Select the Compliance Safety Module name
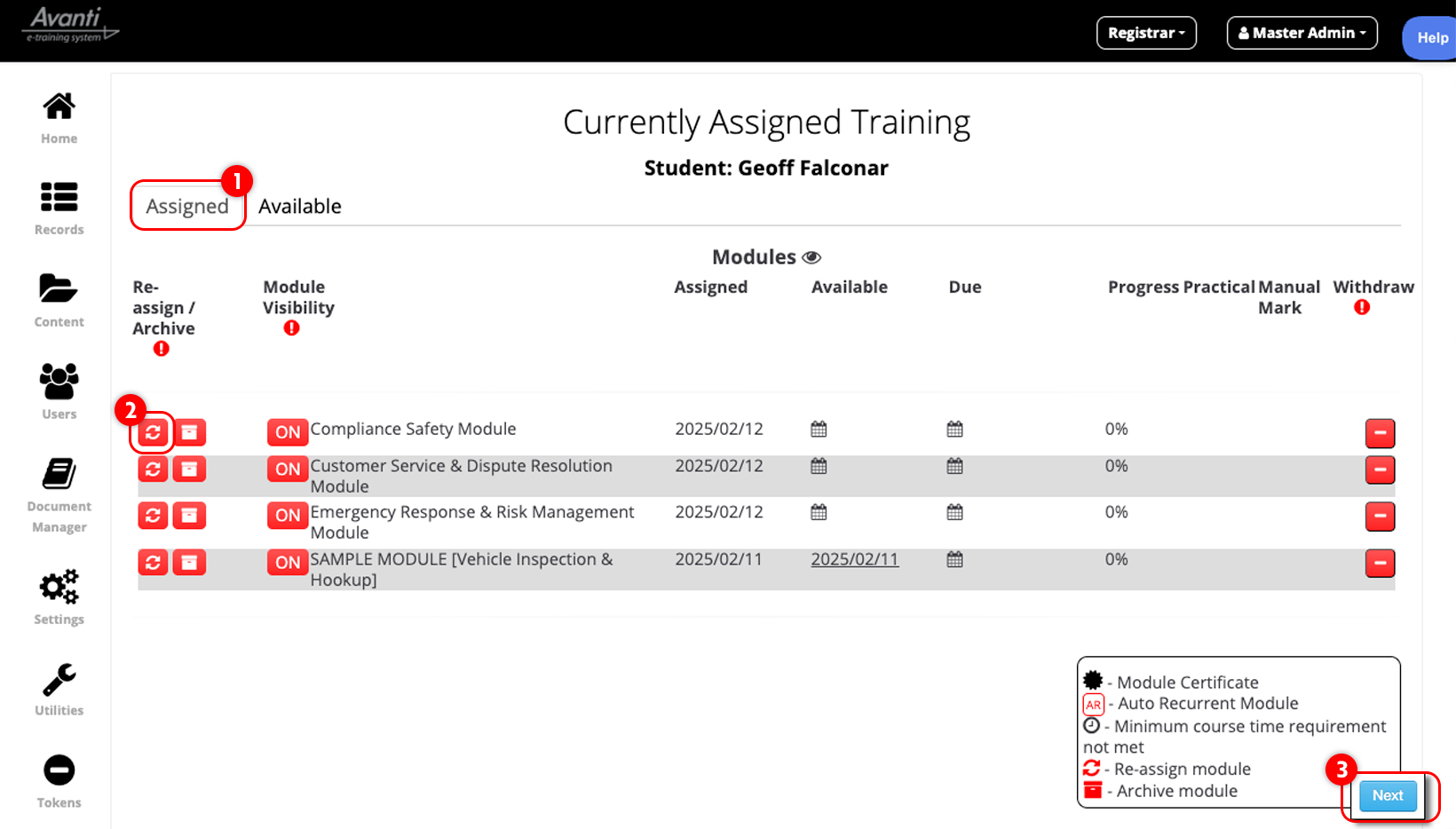The height and width of the screenshot is (829, 1456). click(413, 429)
